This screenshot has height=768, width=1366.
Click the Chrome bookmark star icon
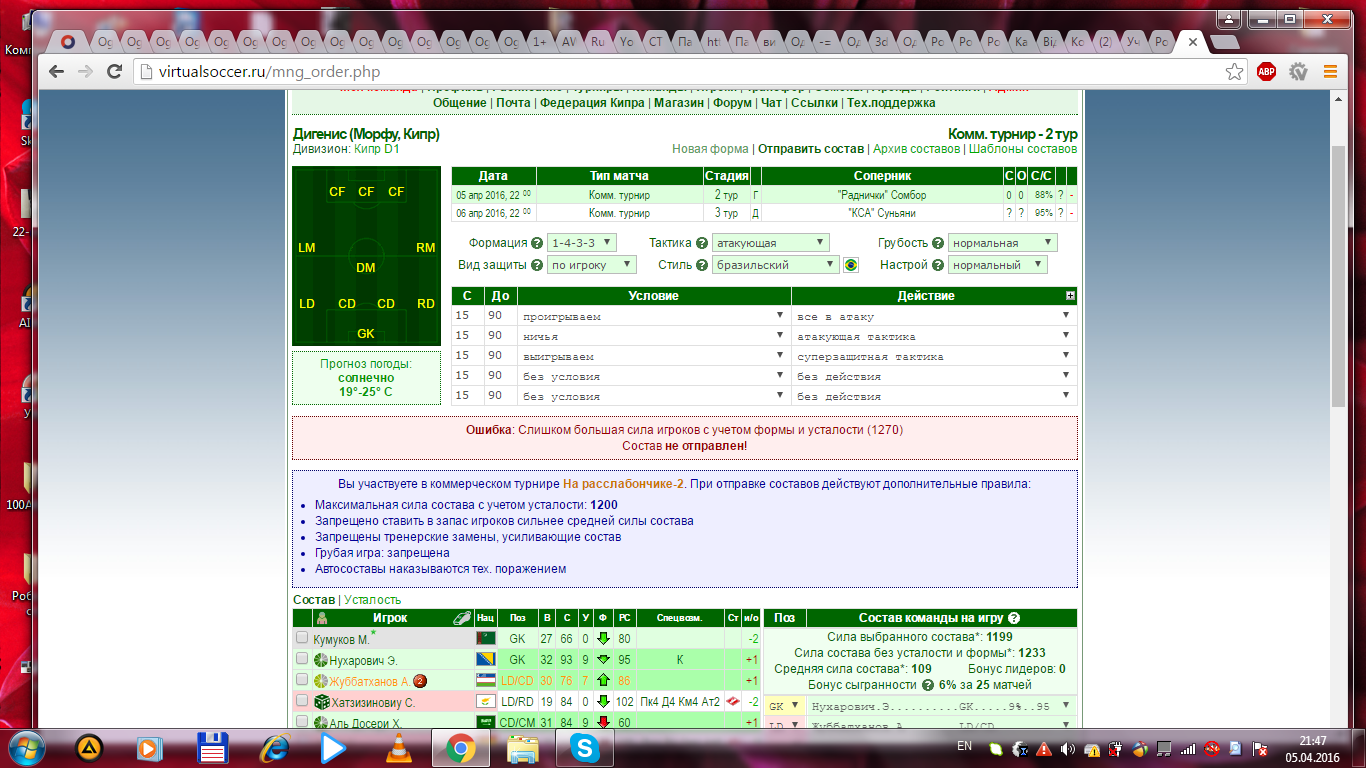(1235, 72)
